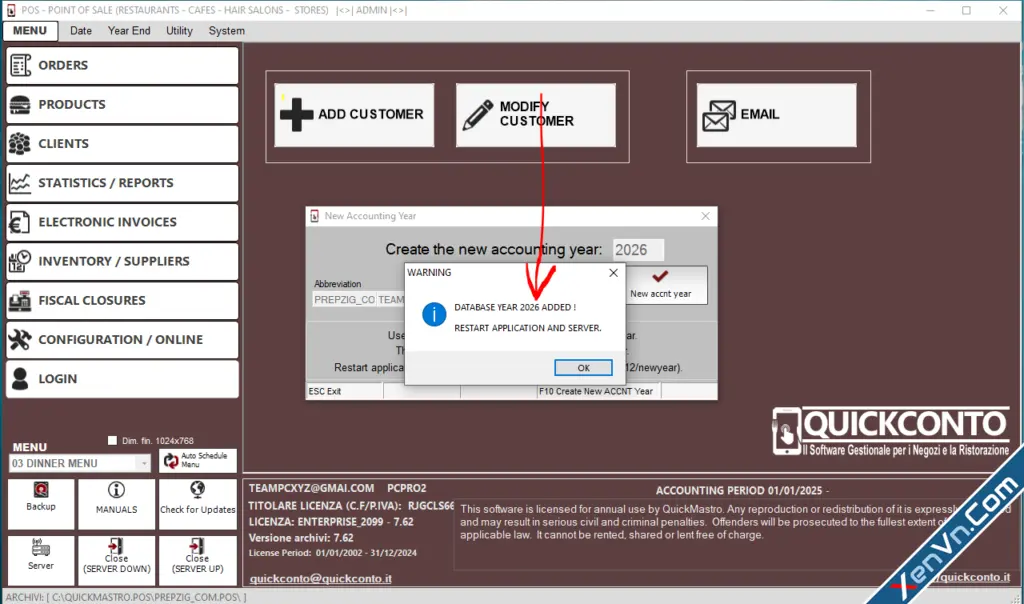Screen dimensions: 1024x604
Task: Click Close (SERVER DOWN) button
Action: tap(116, 560)
